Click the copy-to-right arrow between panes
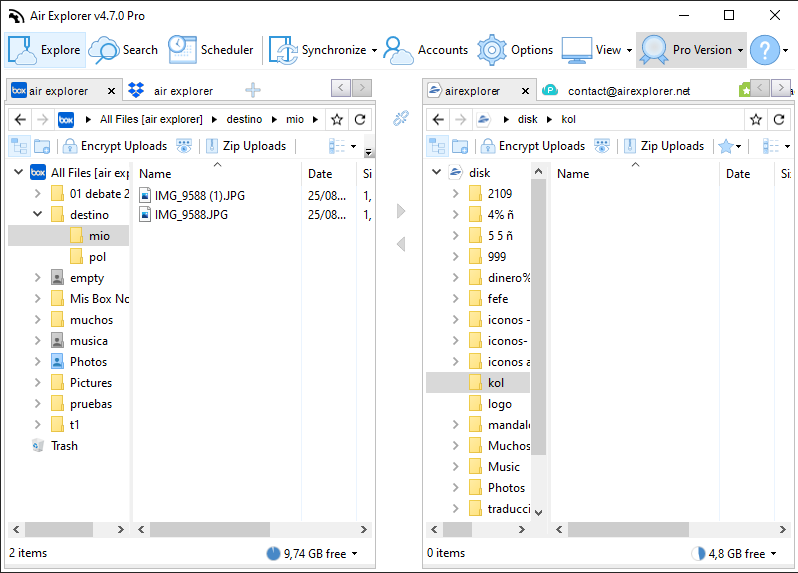798x573 pixels. click(401, 211)
